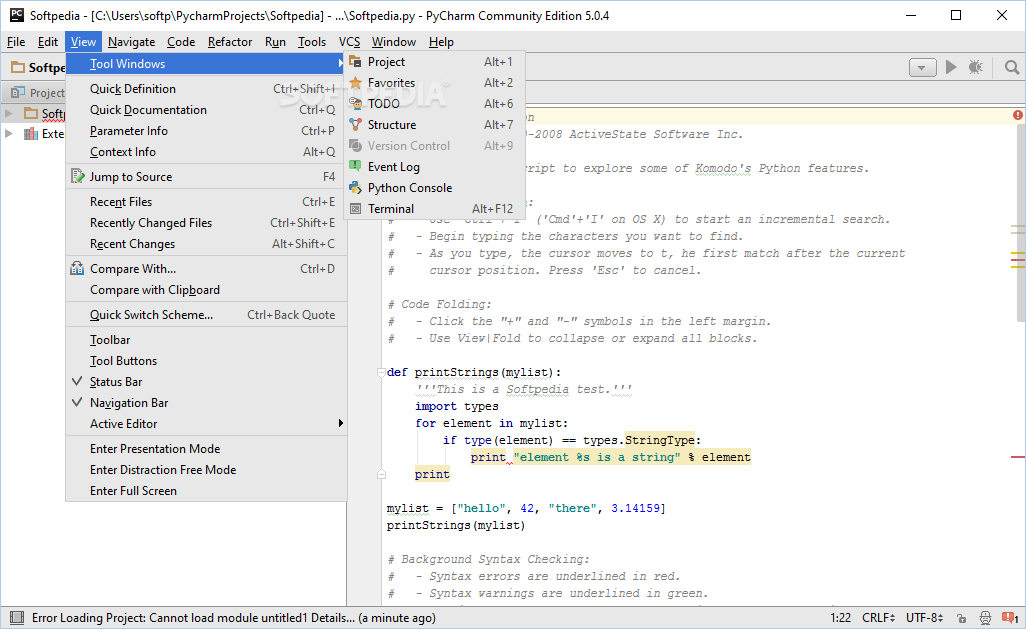
Task: Open the CRLF line separator dropdown
Action: click(x=878, y=618)
